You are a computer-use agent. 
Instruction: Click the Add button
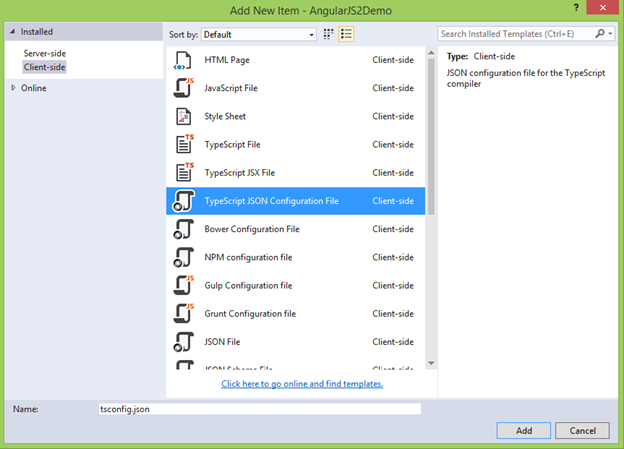tap(524, 431)
